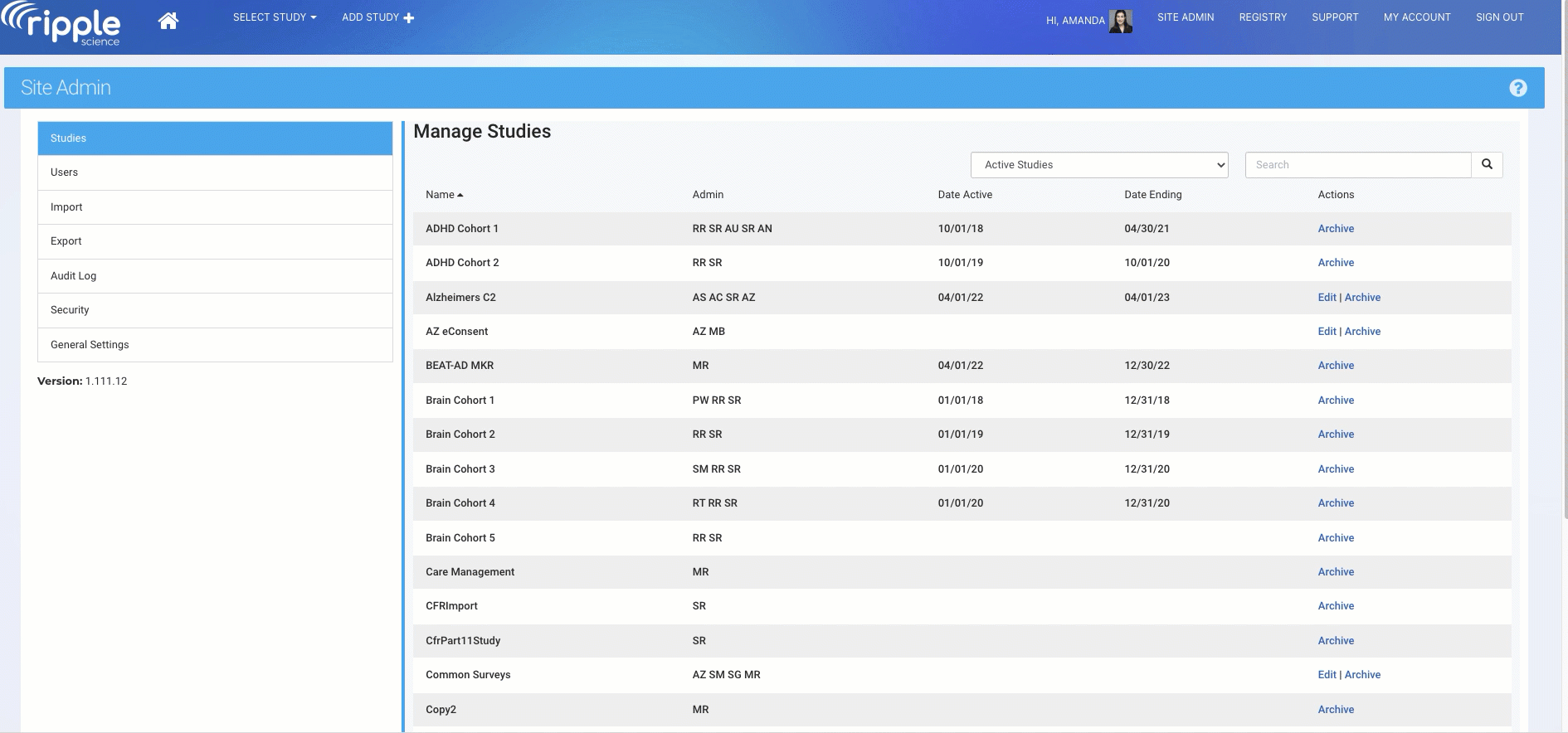Go to Audit Log sidebar item

(x=215, y=276)
